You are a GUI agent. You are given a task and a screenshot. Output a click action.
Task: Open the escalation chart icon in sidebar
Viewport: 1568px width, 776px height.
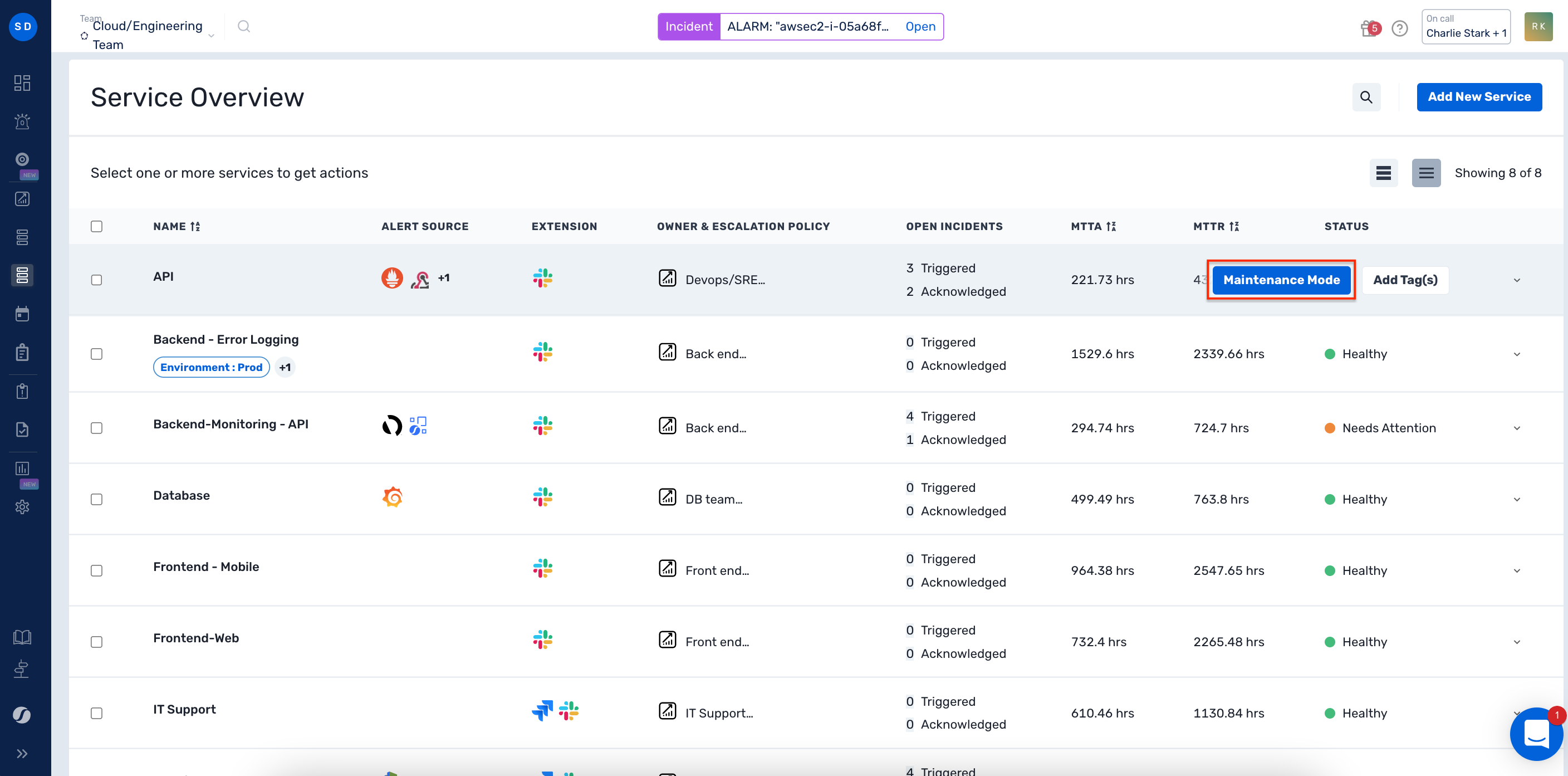point(22,198)
